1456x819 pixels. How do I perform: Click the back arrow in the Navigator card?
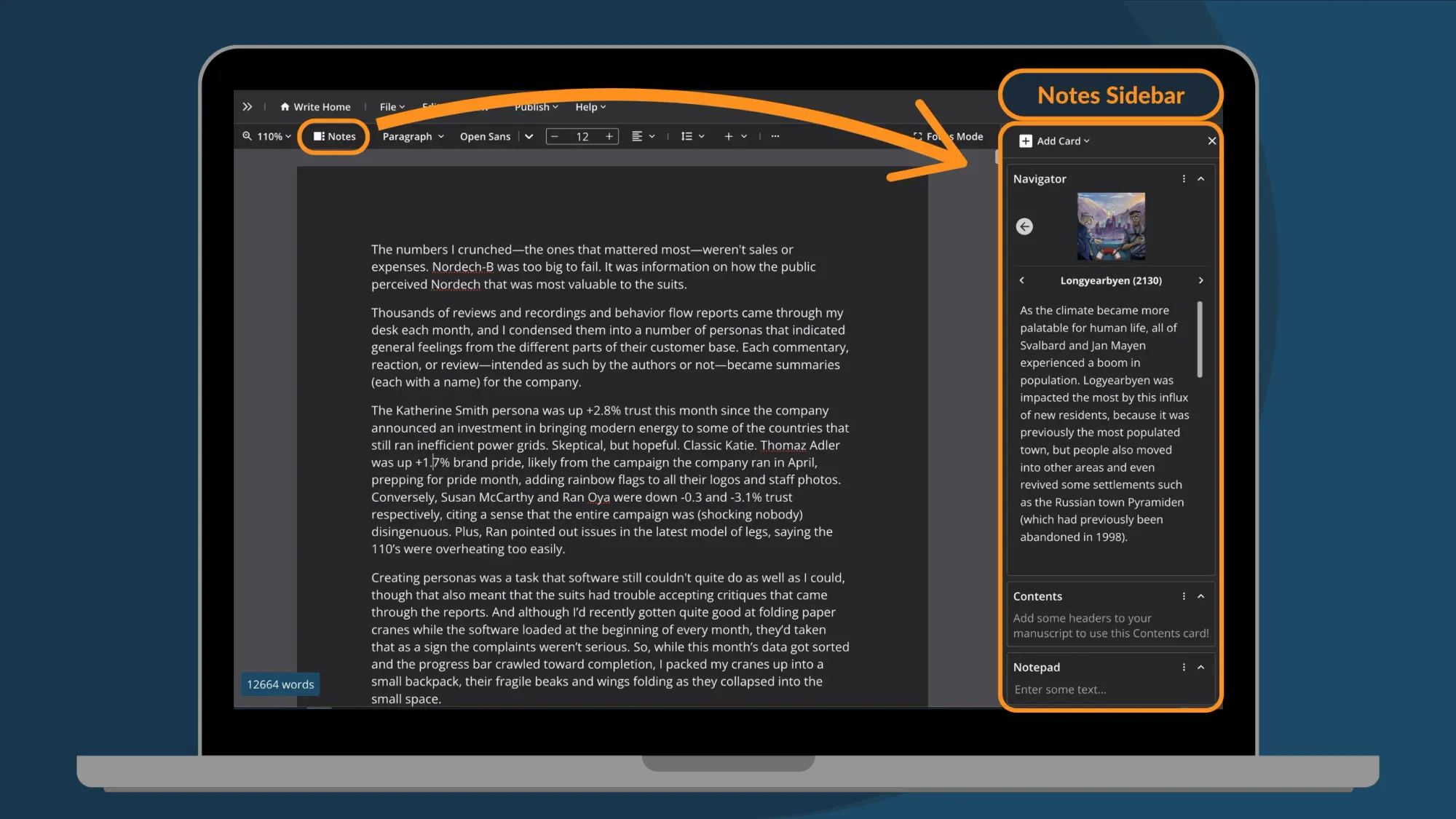click(1024, 226)
